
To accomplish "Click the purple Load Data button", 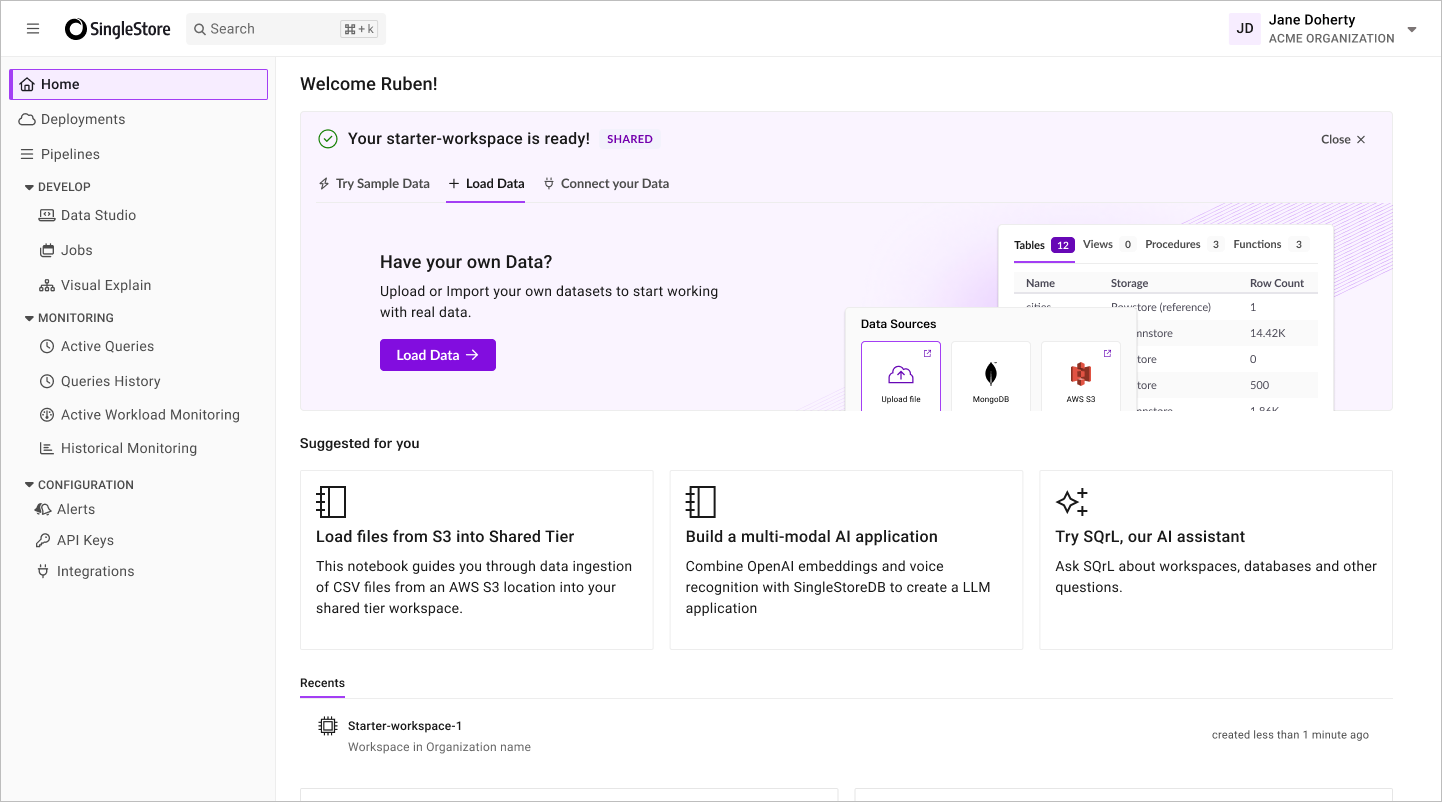I will [438, 355].
